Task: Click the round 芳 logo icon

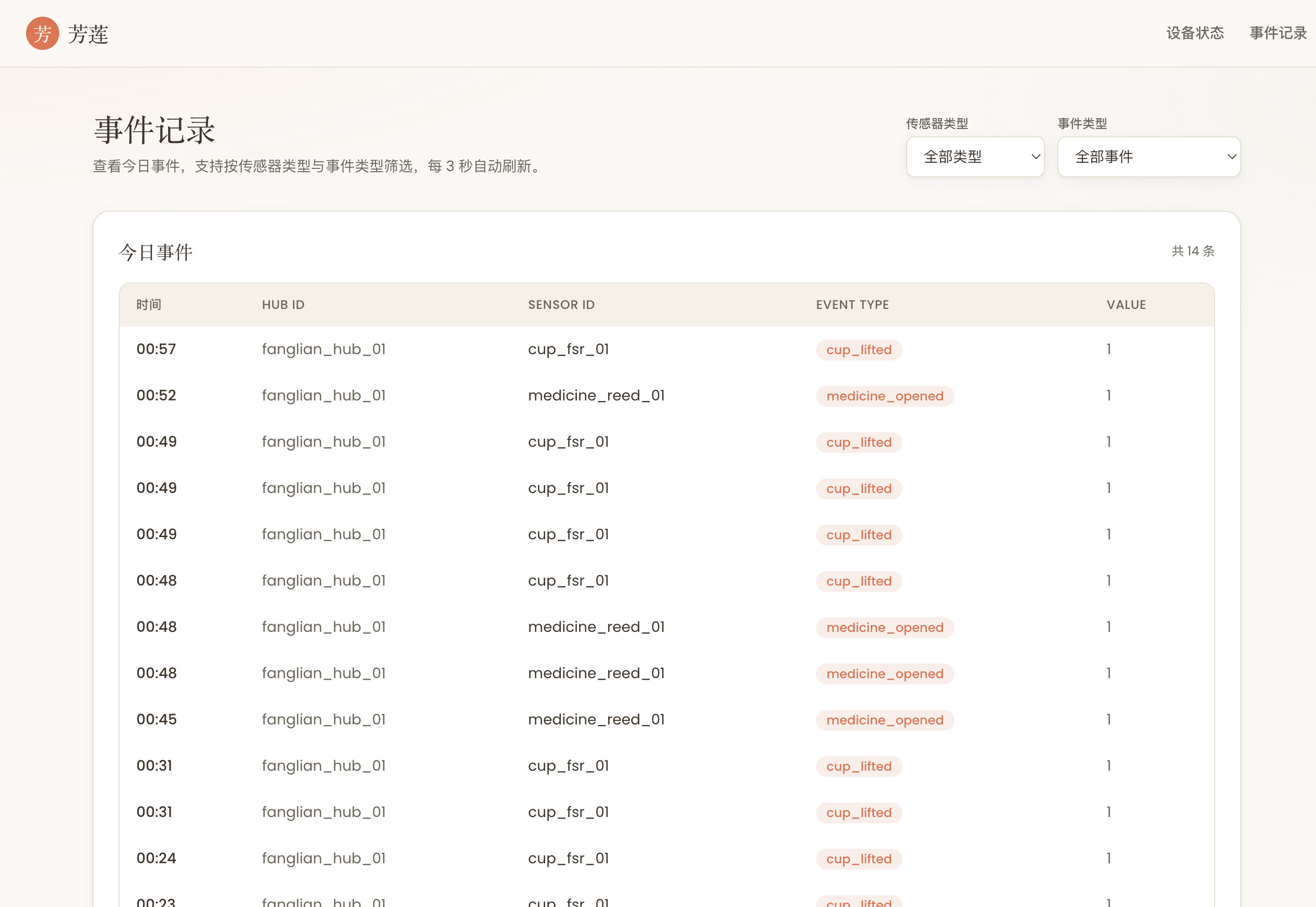Action: click(43, 33)
